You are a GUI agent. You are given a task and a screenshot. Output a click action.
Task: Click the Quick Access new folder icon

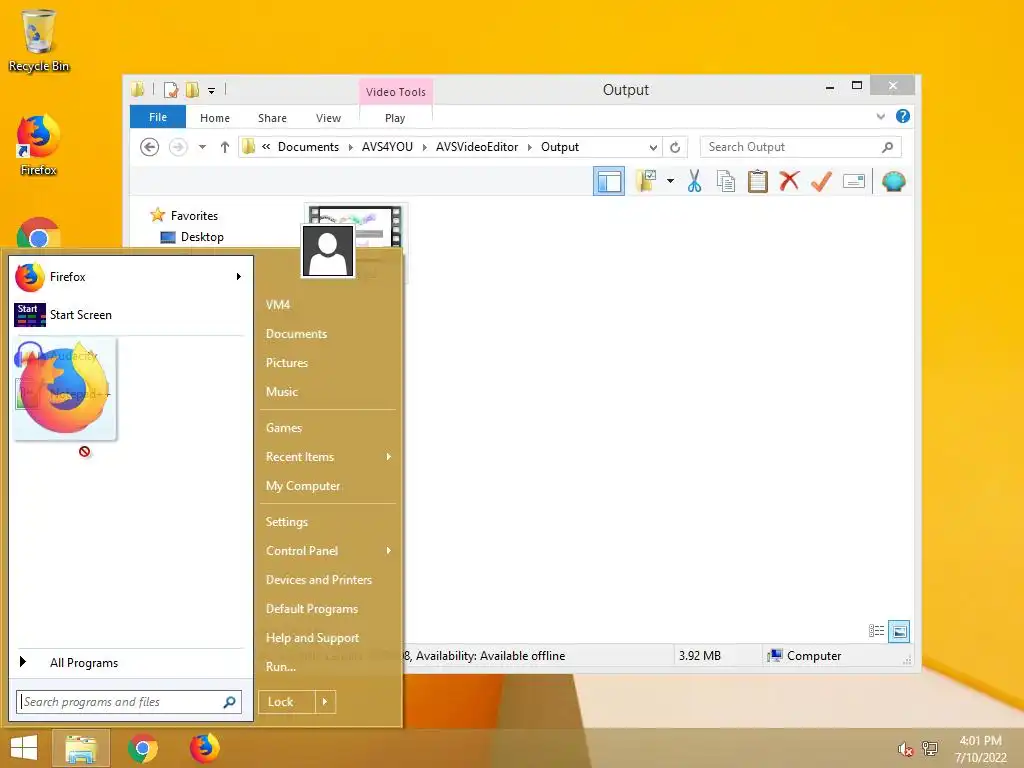point(192,90)
